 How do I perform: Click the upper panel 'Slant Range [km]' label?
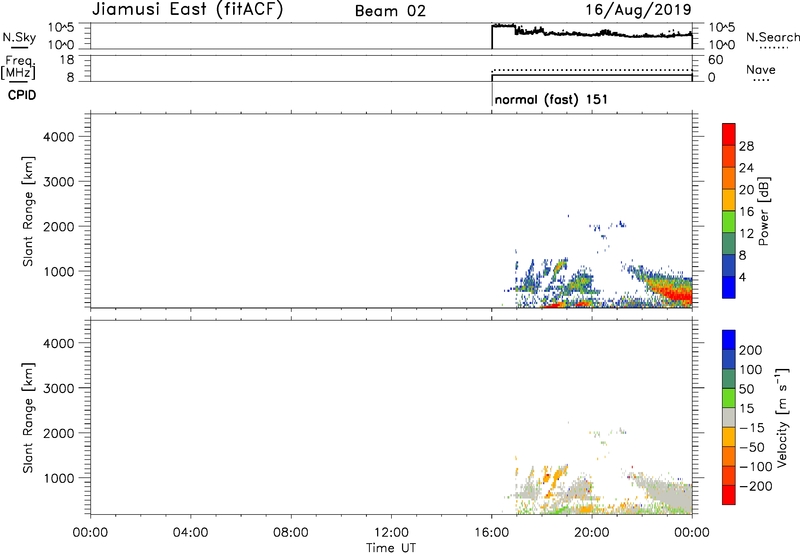click(28, 211)
